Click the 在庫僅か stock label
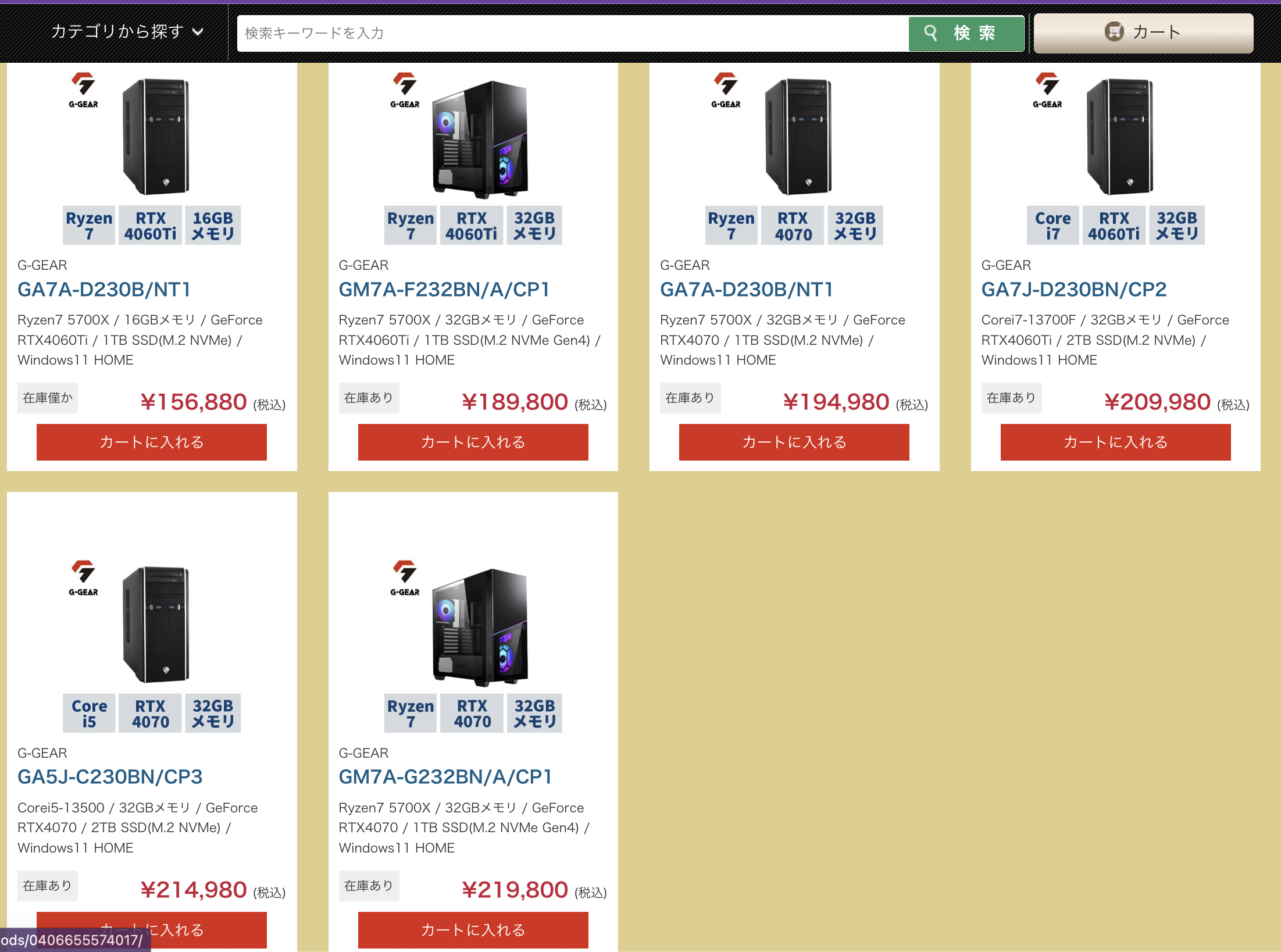 point(48,398)
